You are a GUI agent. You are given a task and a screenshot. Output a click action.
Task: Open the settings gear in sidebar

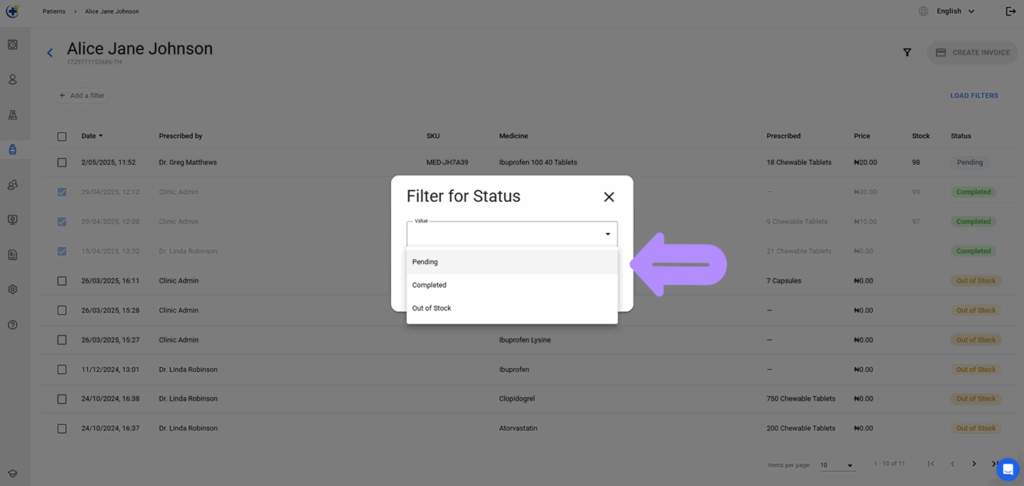[12, 289]
